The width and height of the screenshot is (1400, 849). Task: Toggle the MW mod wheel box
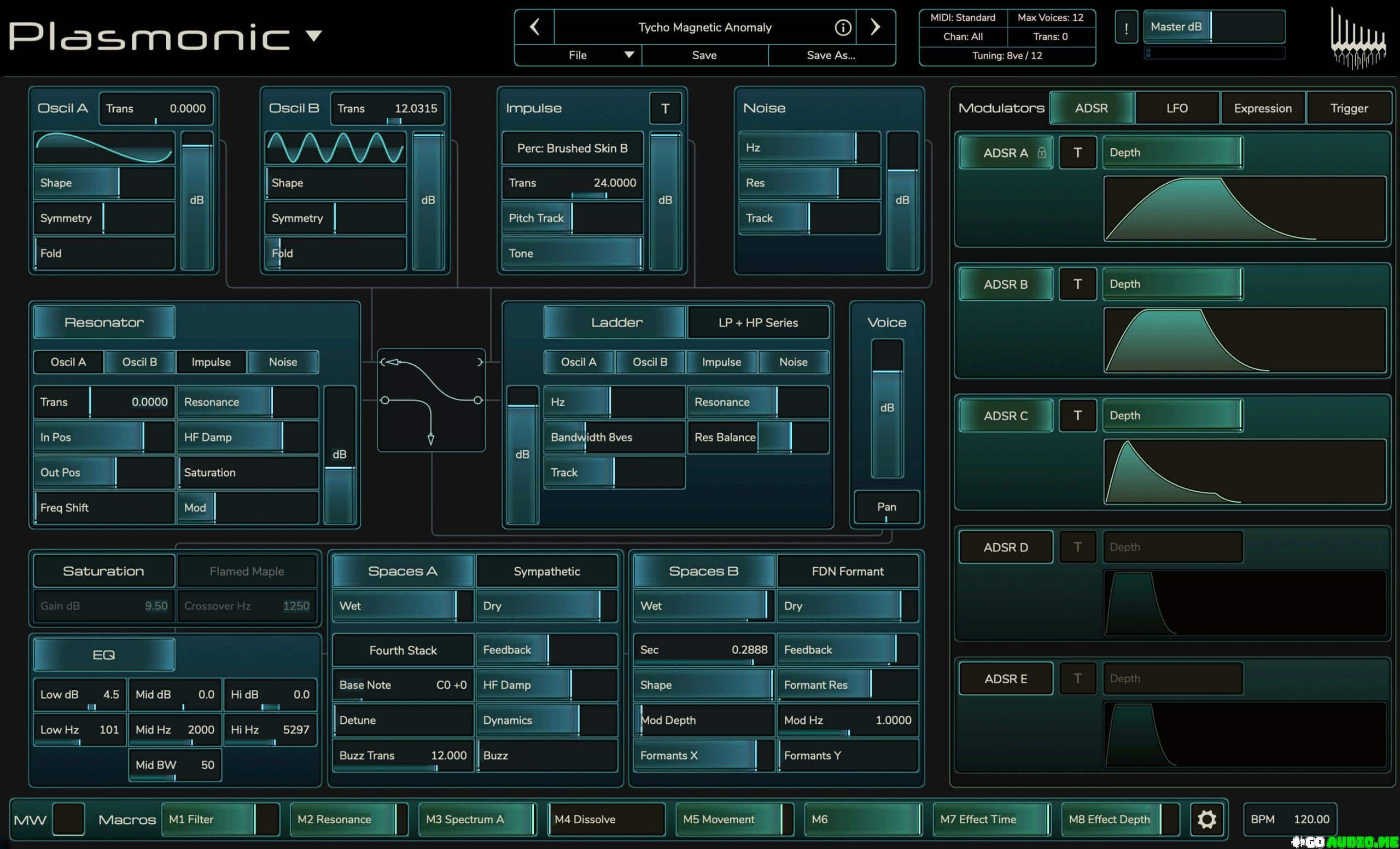click(68, 819)
